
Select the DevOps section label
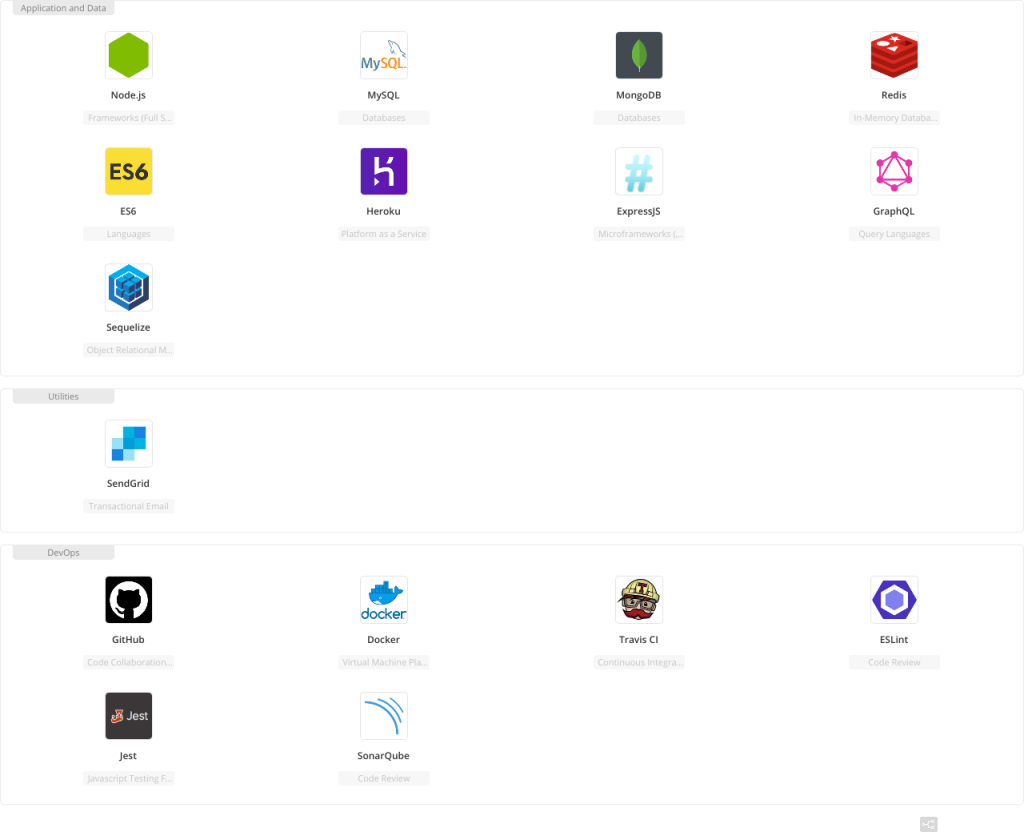tap(63, 551)
